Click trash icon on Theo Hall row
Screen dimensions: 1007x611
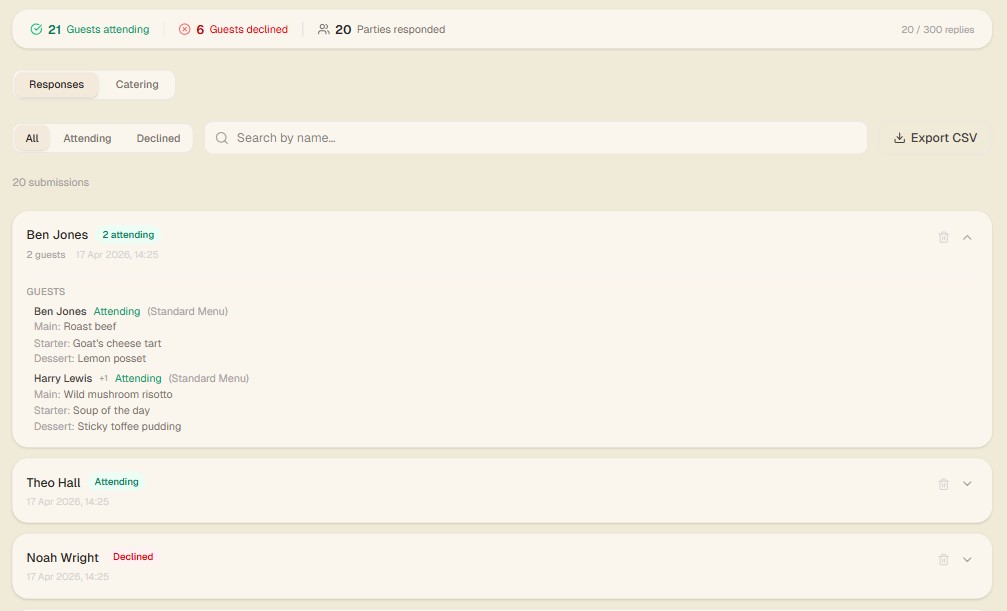(943, 484)
